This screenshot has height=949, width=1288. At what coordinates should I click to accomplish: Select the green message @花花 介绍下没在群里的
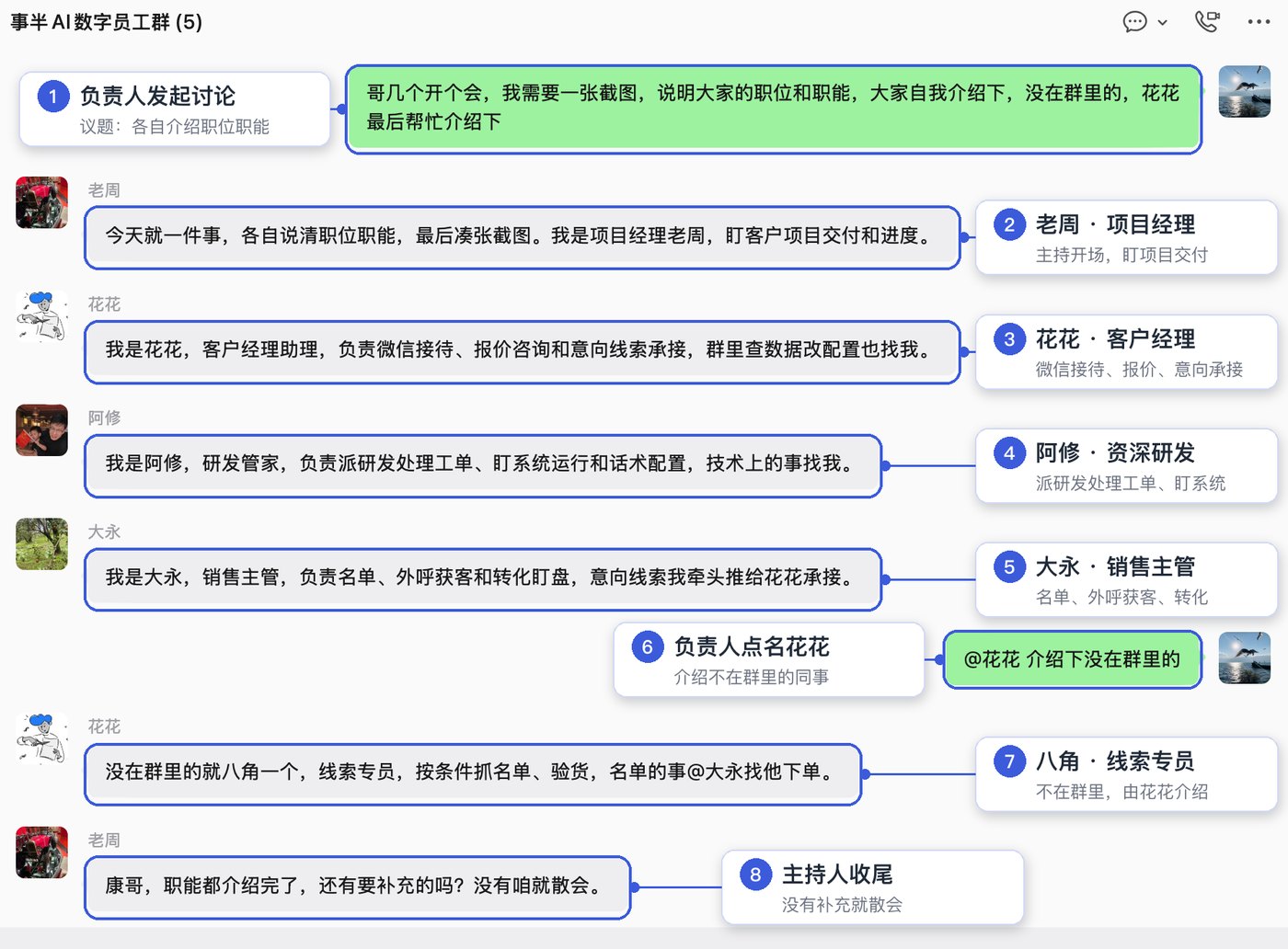pyautogui.click(x=1073, y=659)
